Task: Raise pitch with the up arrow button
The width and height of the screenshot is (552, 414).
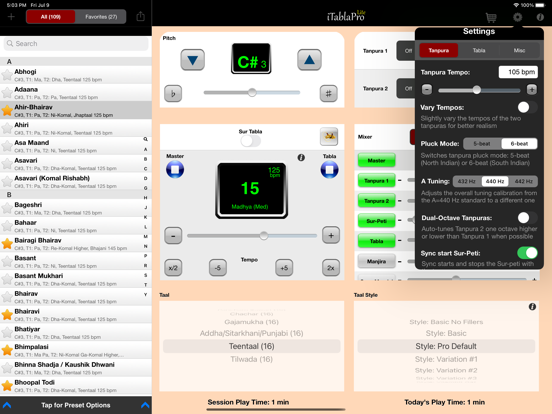Action: (x=309, y=60)
